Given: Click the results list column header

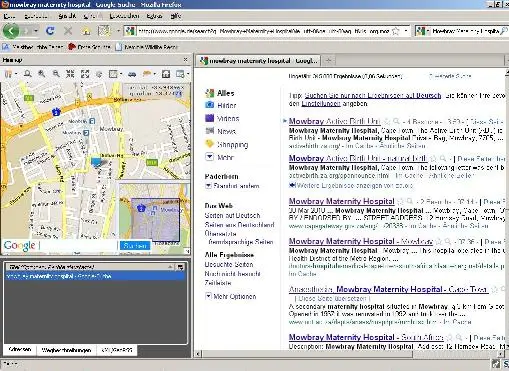Looking at the screenshot, I should (90, 267).
